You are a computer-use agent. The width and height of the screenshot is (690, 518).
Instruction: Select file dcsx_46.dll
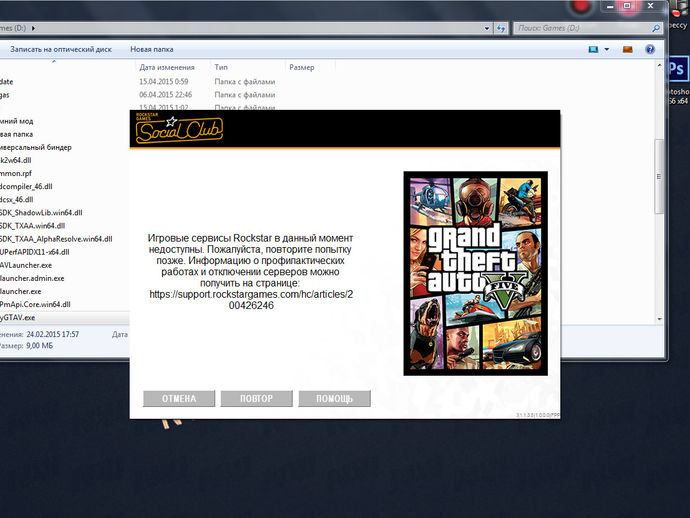click(x=17, y=200)
